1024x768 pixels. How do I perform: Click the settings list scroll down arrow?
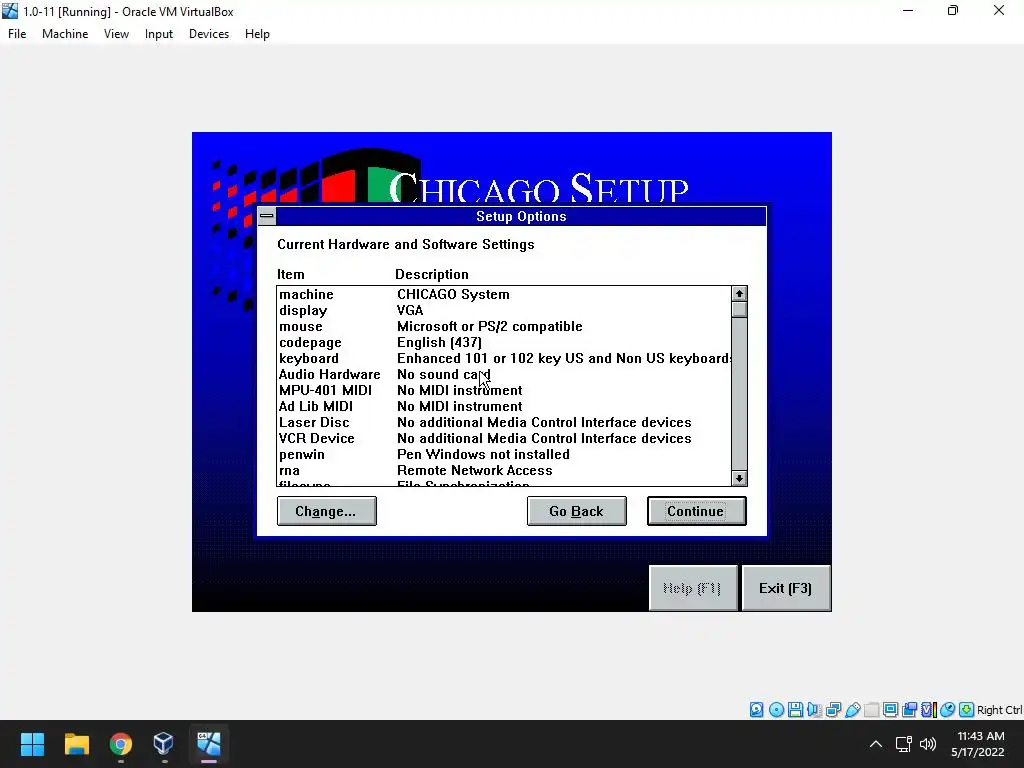739,478
